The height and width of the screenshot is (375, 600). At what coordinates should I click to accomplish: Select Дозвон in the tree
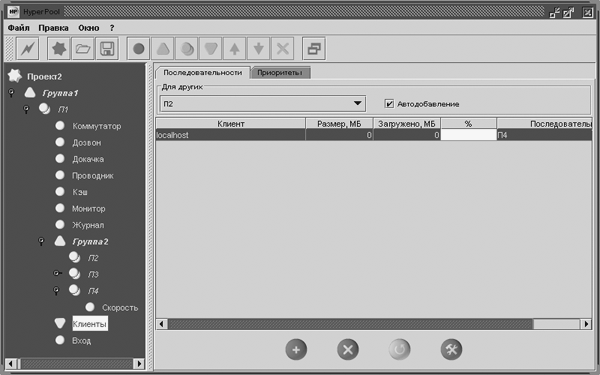87,142
